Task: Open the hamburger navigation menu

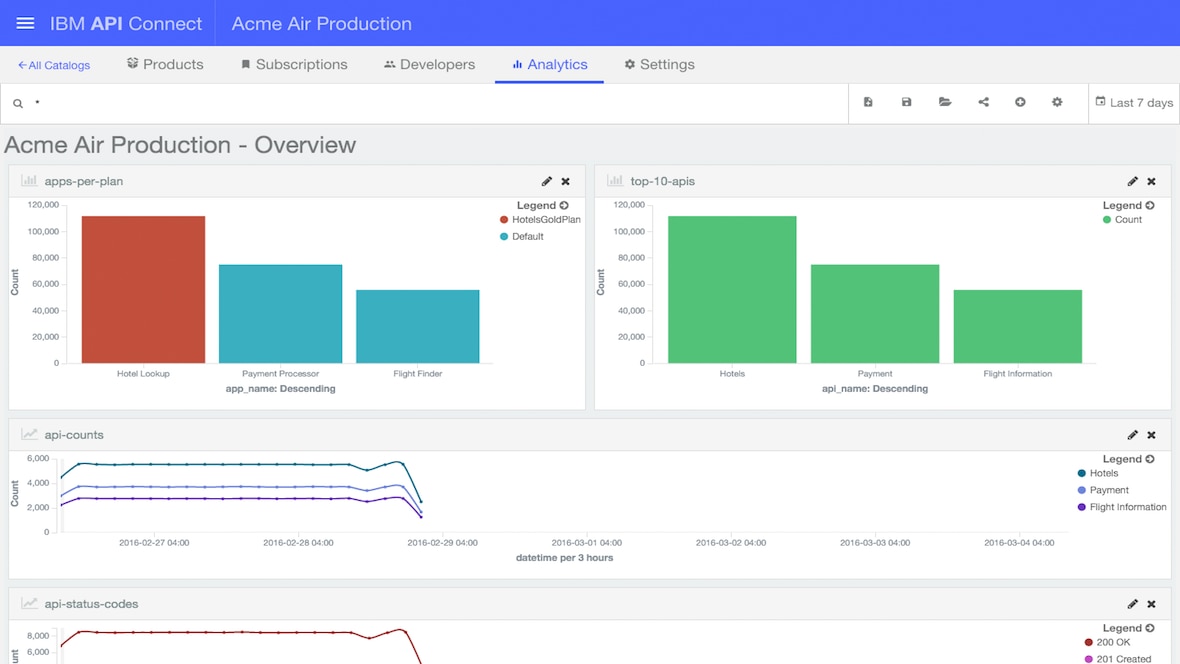Action: [25, 23]
